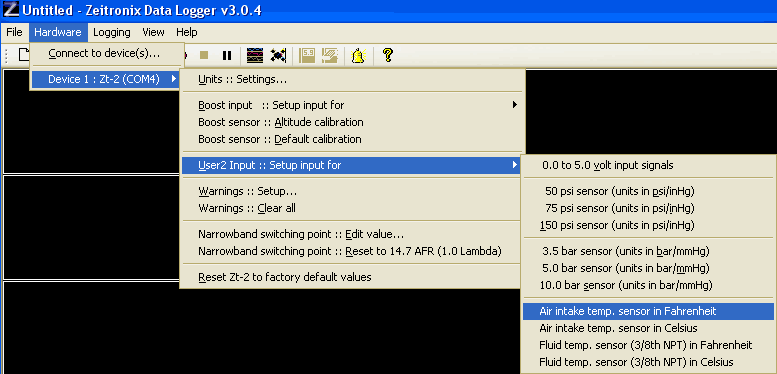Click the New document toolbar icon
777x374 pixels.
[x=24, y=55]
